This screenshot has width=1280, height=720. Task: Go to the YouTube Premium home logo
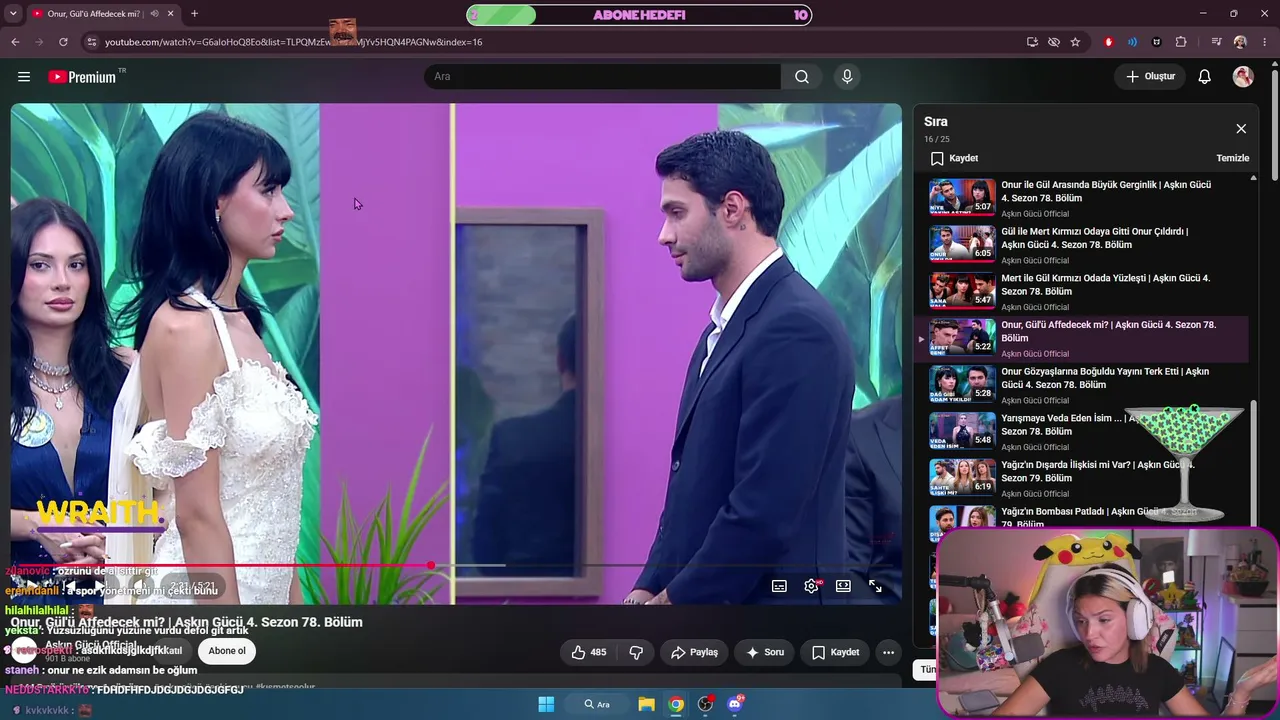click(82, 77)
